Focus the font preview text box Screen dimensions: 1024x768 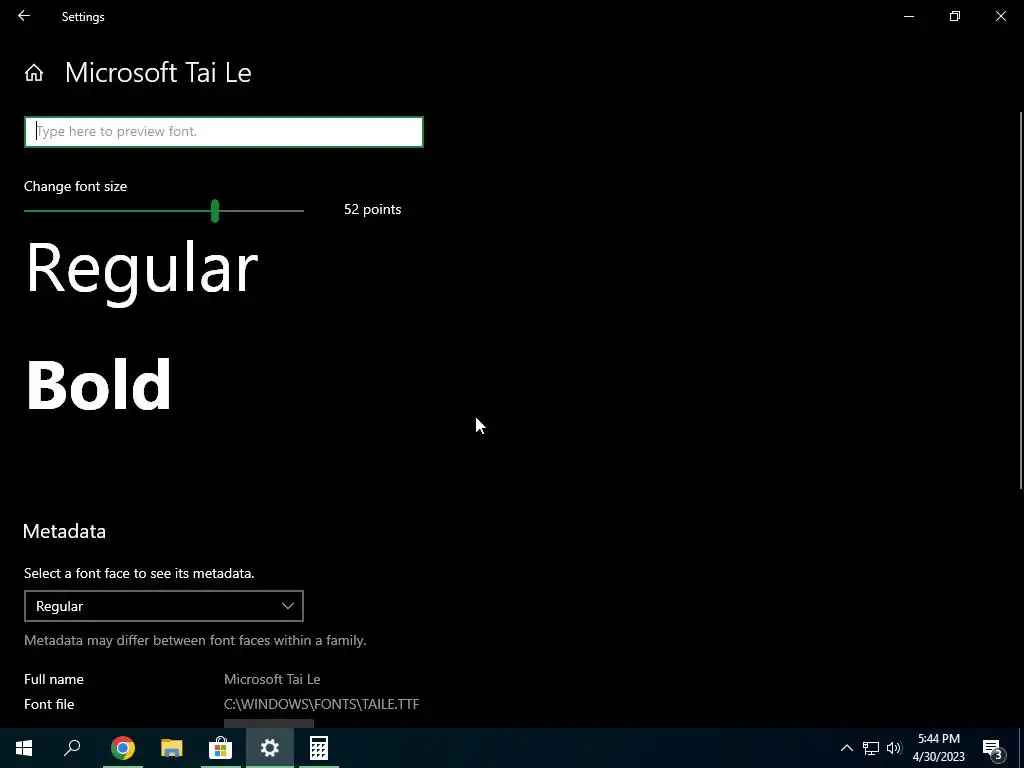tap(224, 132)
